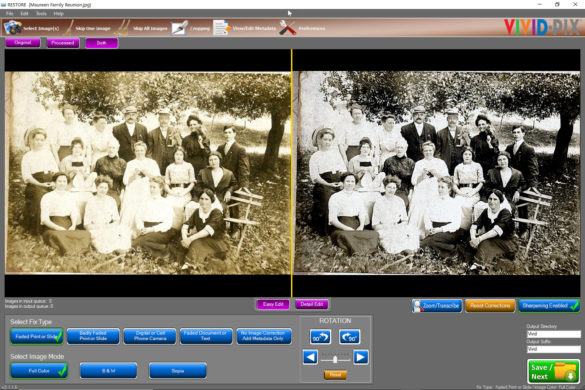Open the View/Edit Metadata document icon
This screenshot has height=390, width=585.
222,28
